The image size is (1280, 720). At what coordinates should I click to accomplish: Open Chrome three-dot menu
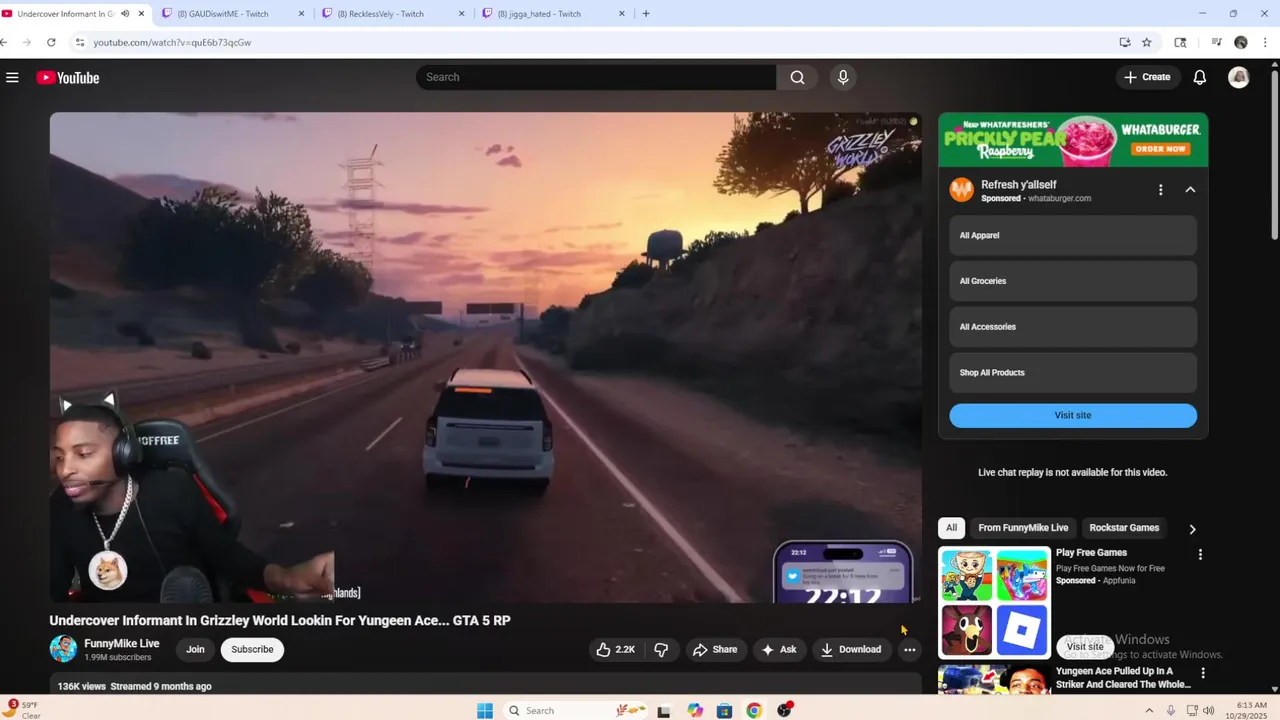[1265, 42]
